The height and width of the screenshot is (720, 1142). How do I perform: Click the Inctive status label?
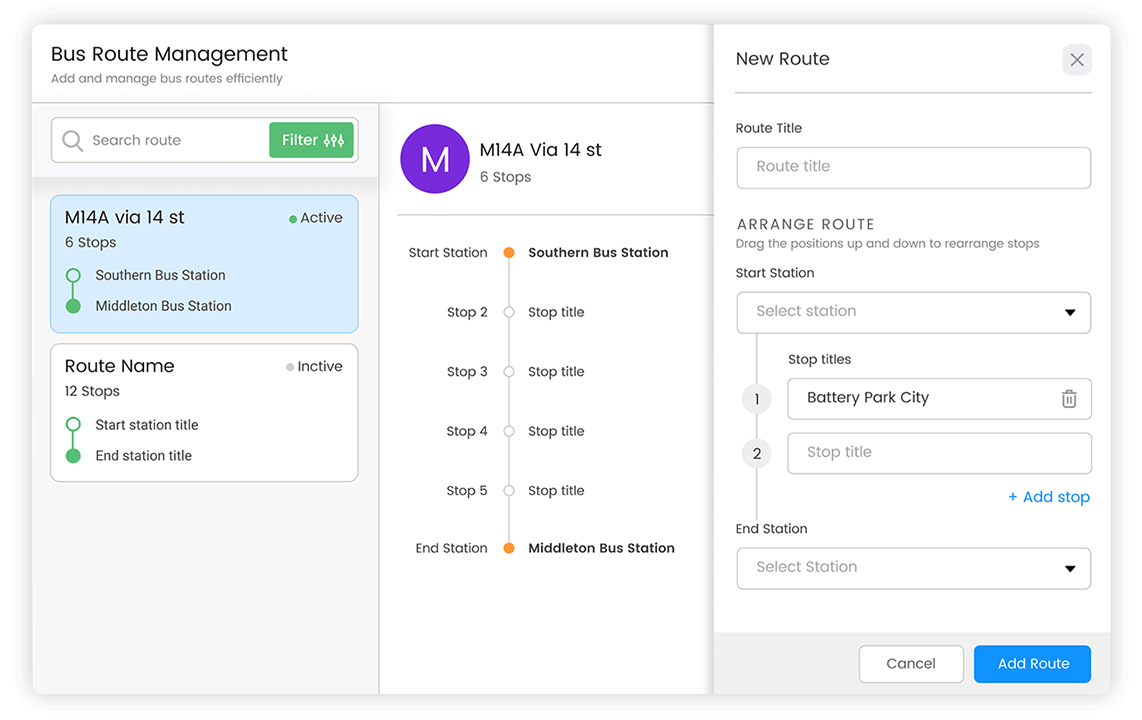tap(314, 366)
